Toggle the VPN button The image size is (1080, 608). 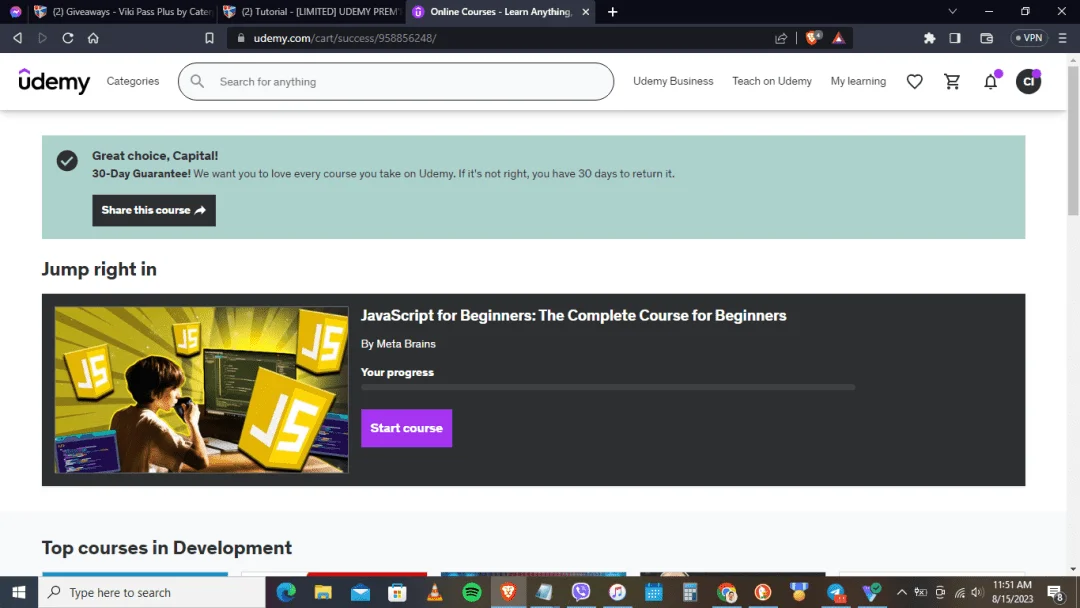pyautogui.click(x=1028, y=38)
